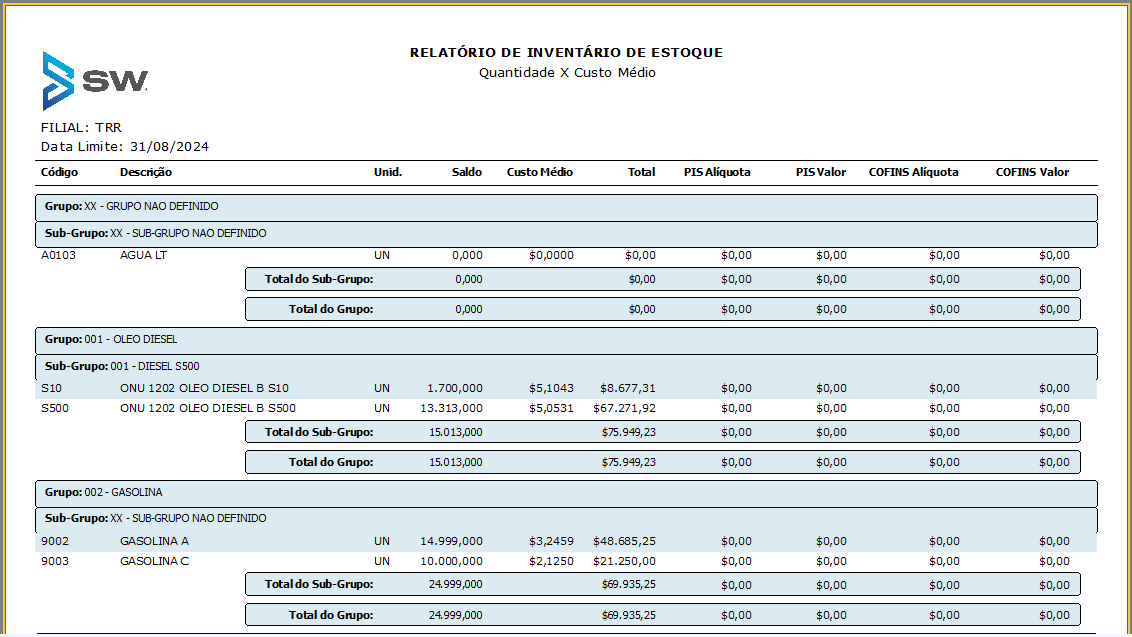
Task: Select the 'Grupo: 002 - GASOLINA' band
Action: [x=566, y=493]
